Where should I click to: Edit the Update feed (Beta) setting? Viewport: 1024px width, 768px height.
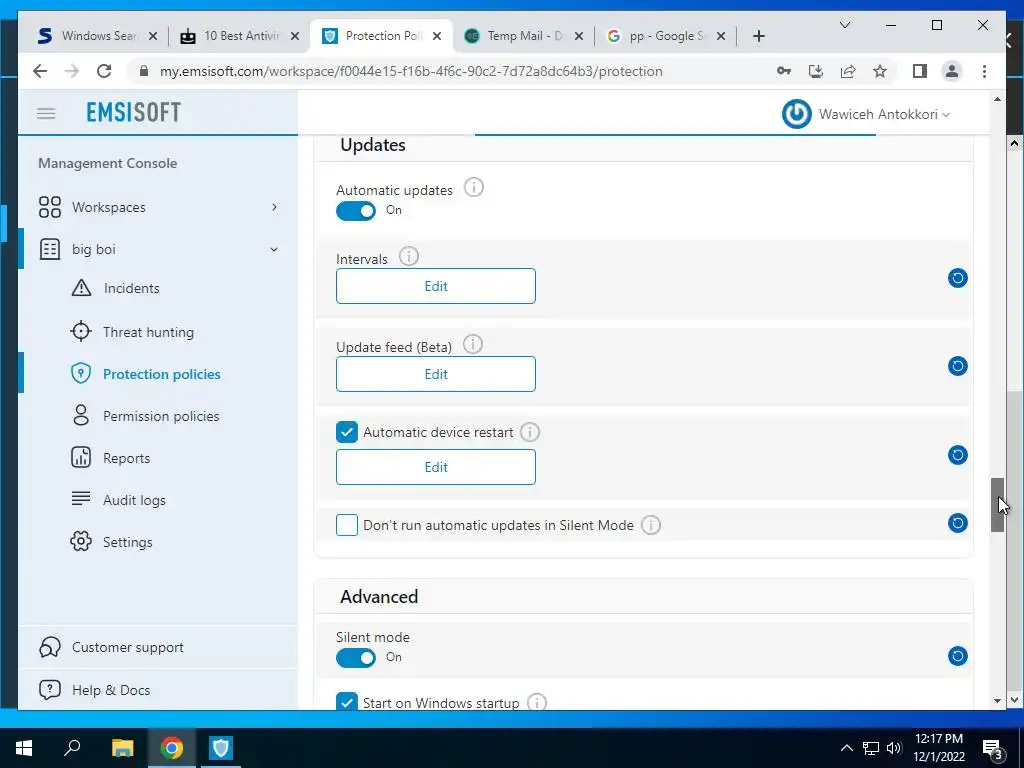click(x=436, y=374)
